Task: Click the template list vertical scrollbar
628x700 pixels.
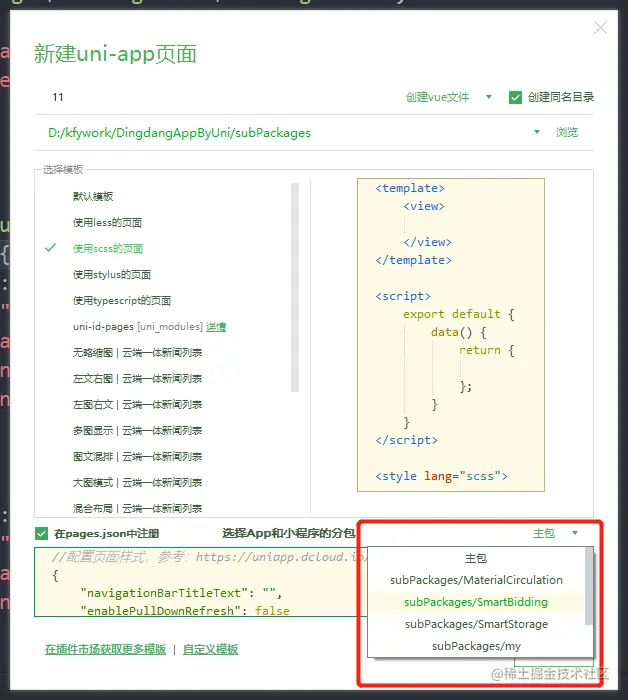Action: tap(295, 287)
